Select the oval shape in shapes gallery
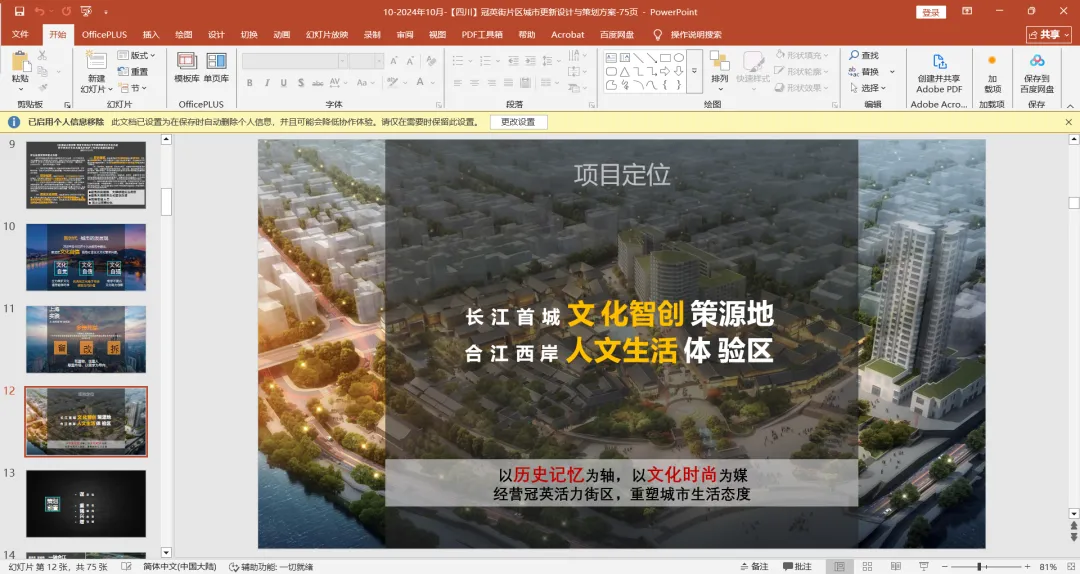Screen dimensions: 1080x574 pyautogui.click(x=678, y=58)
